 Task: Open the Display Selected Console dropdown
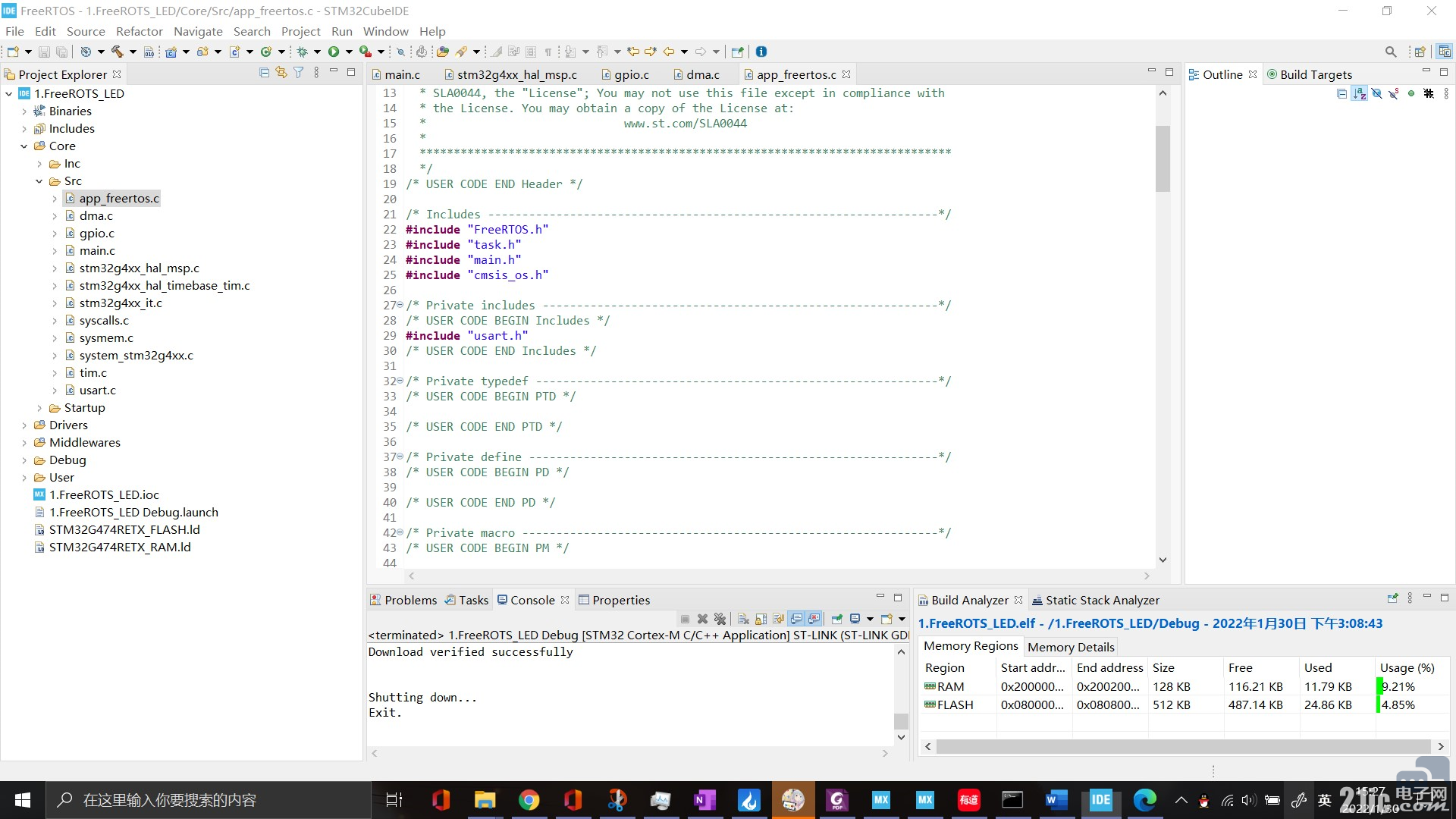tap(870, 619)
